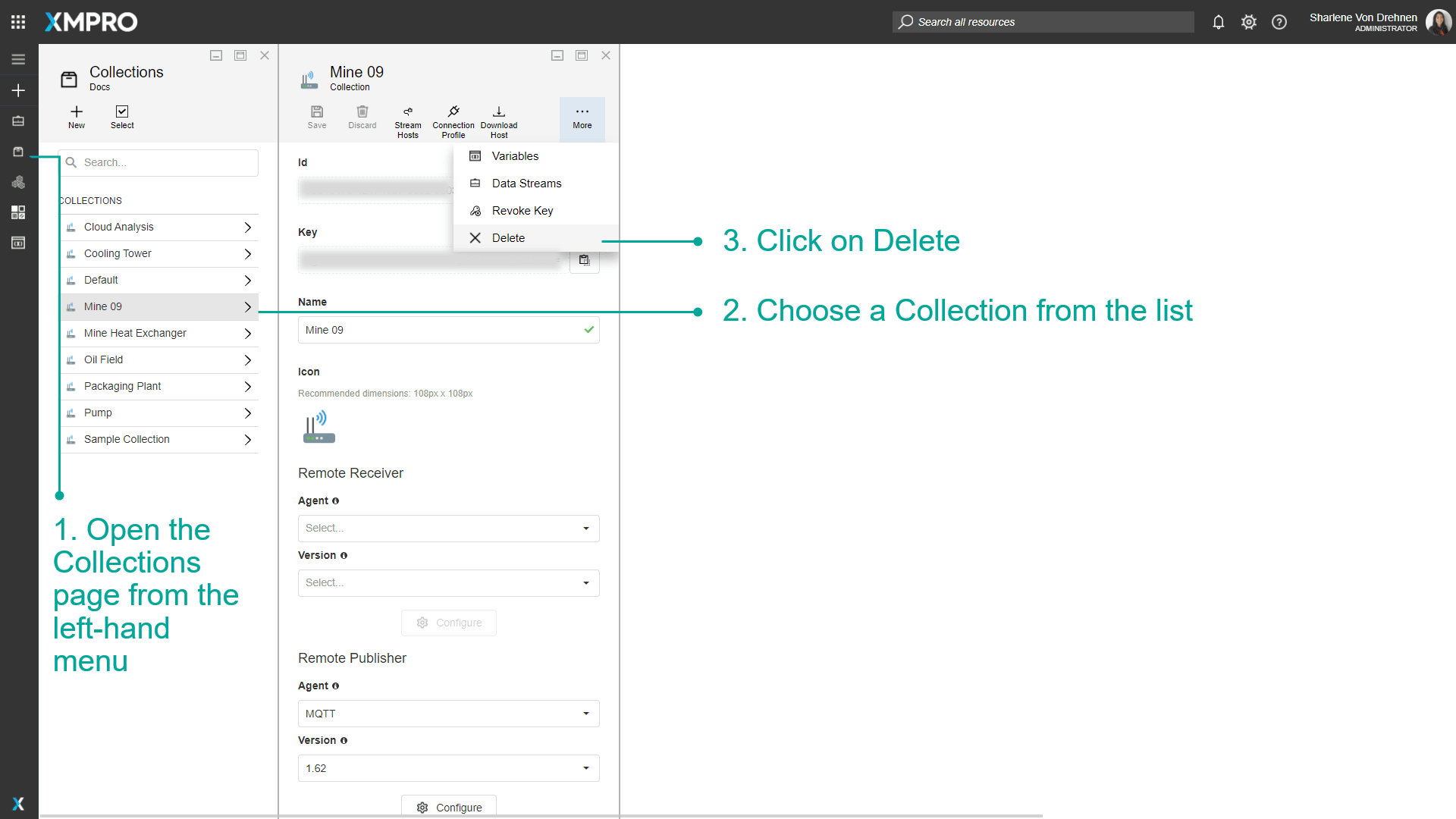Image resolution: width=1456 pixels, height=819 pixels.
Task: Open the Stream Hosts toolbar icon
Action: [x=407, y=112]
